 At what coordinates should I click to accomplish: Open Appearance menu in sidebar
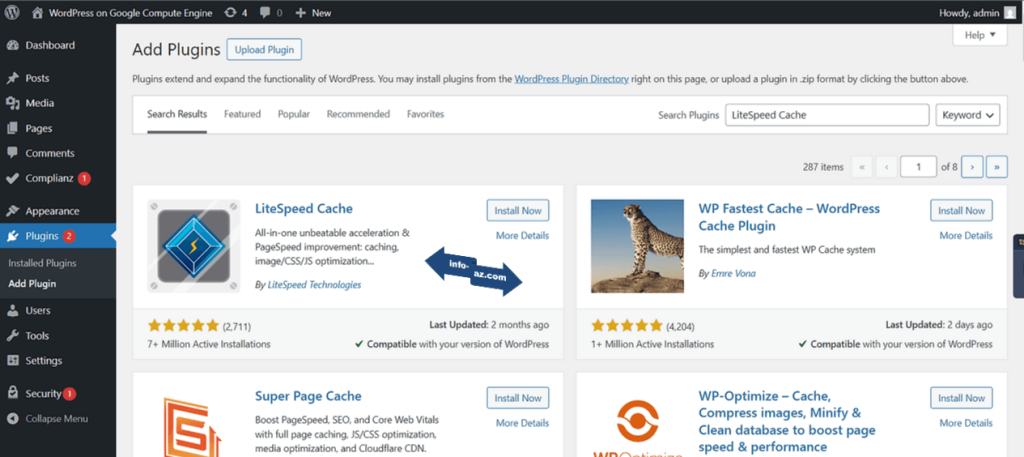point(52,211)
